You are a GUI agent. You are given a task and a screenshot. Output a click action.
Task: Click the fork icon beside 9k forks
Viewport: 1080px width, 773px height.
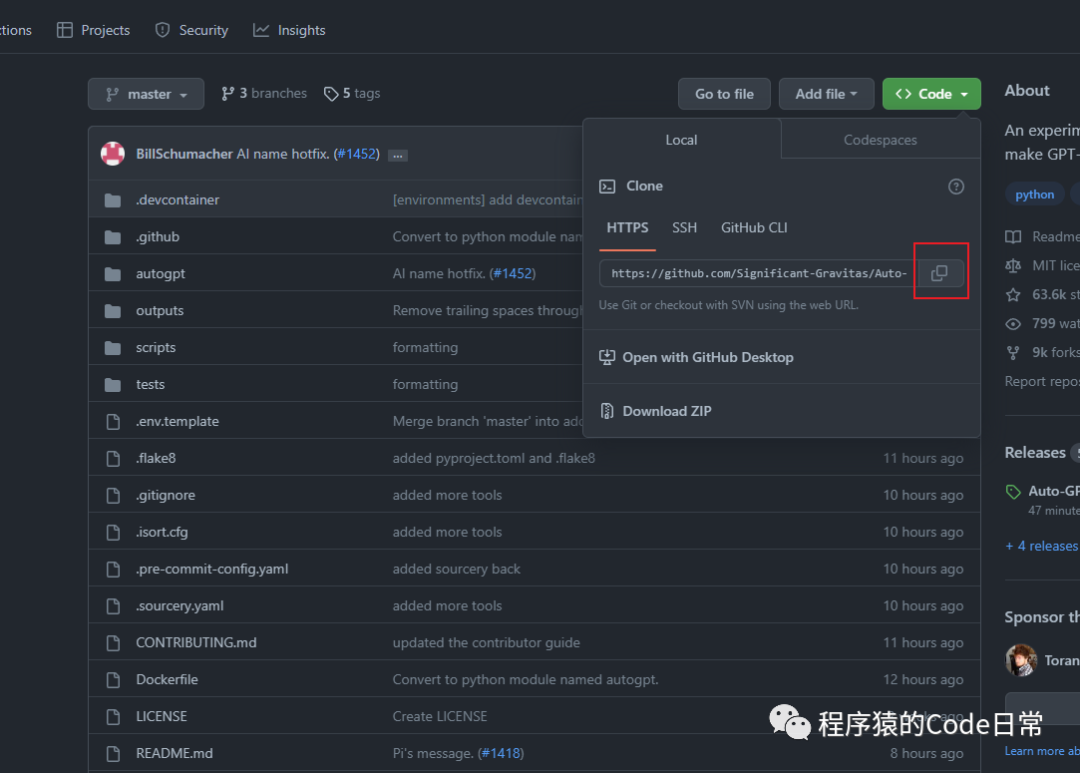(1013, 353)
